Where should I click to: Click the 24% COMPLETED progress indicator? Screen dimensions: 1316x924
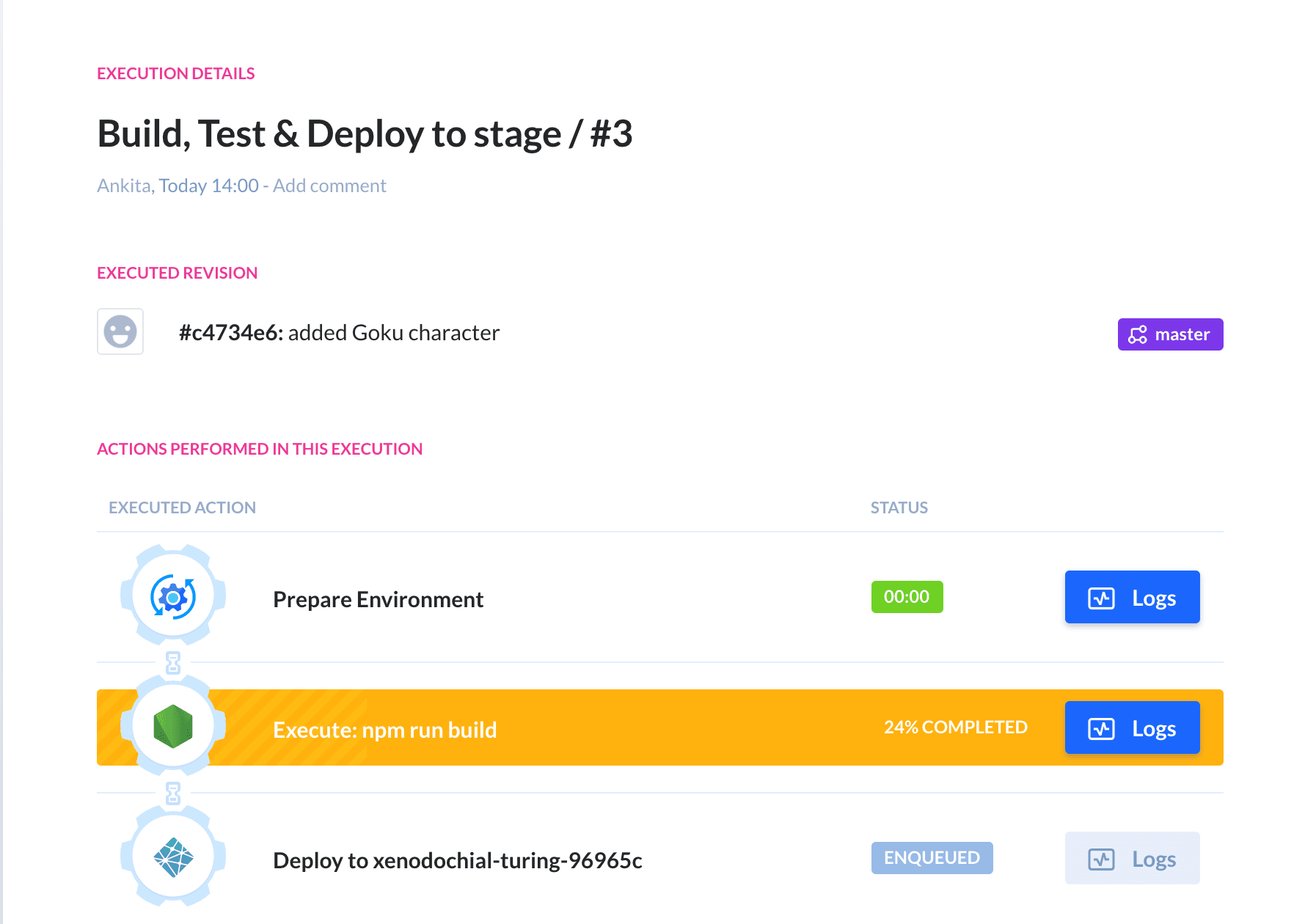pos(955,727)
